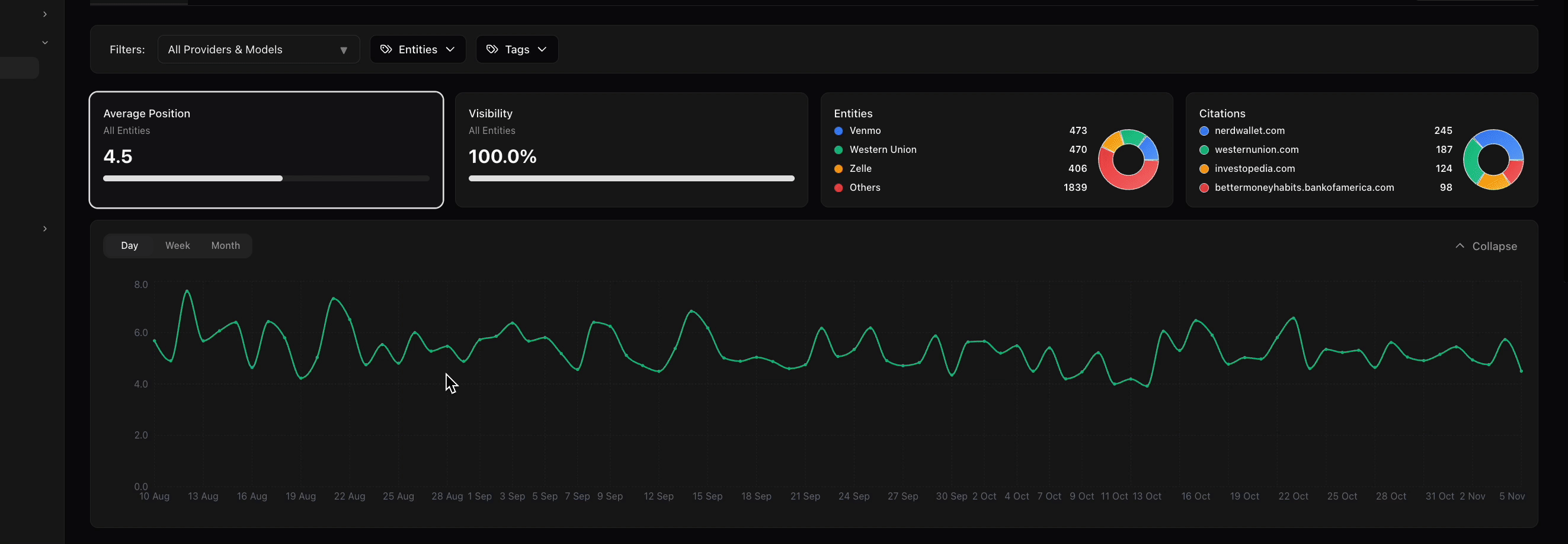Image resolution: width=1568 pixels, height=544 pixels.
Task: Click the Entities donut chart
Action: click(x=1128, y=159)
